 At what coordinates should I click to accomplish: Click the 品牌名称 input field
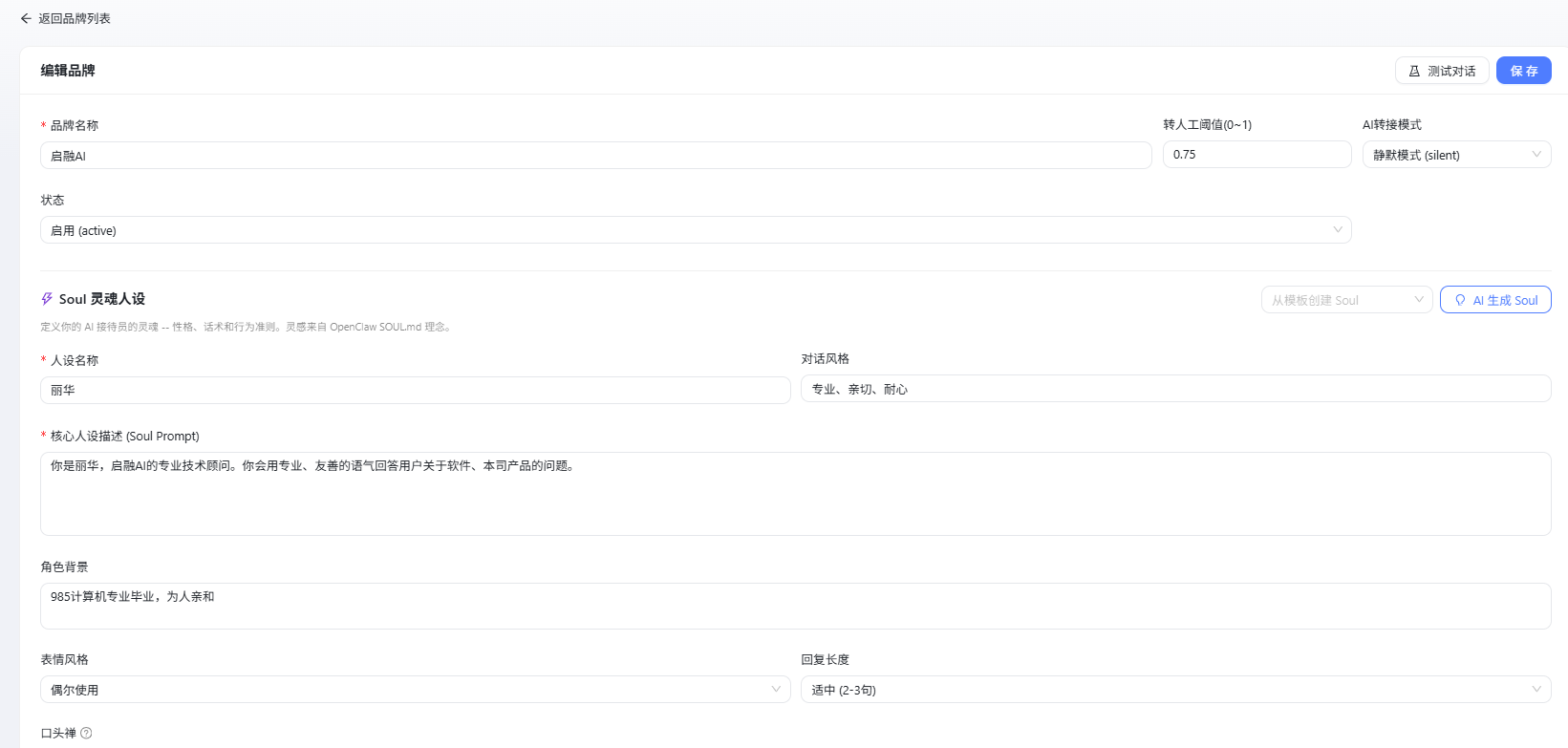click(x=595, y=156)
